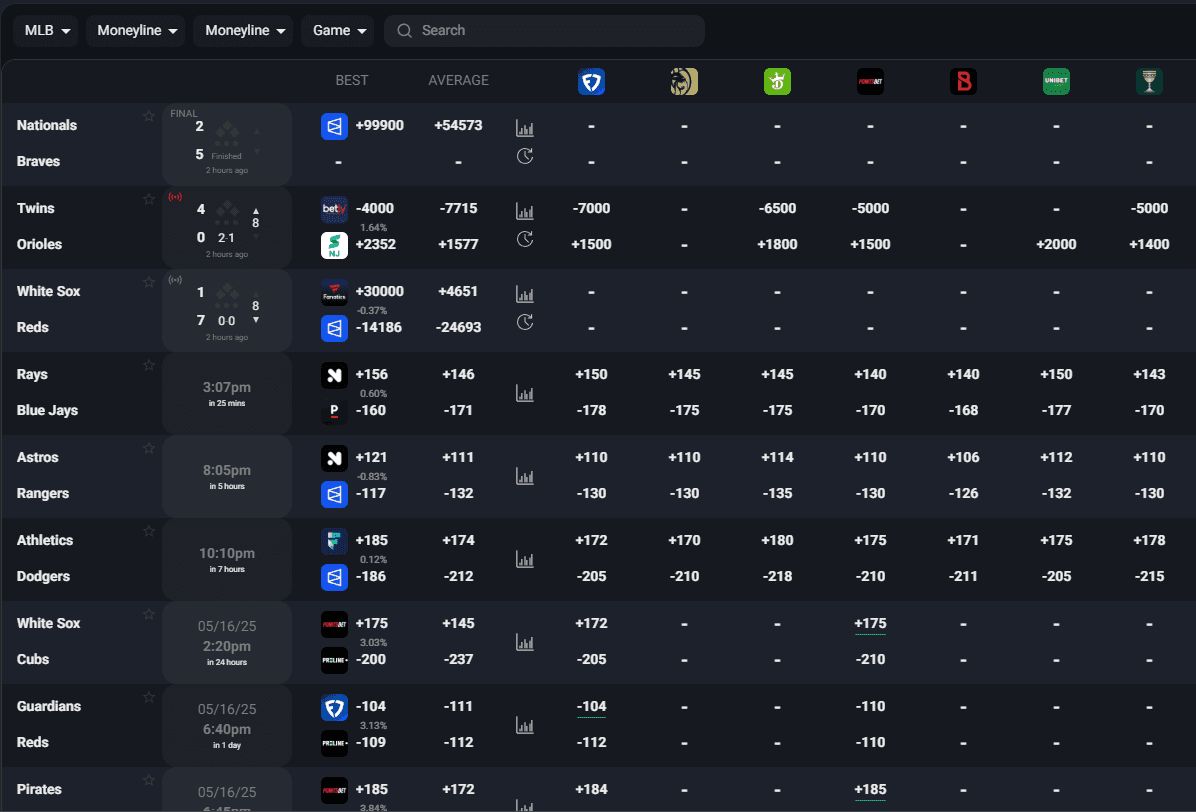The height and width of the screenshot is (812, 1196).
Task: Open the MLB league dropdown
Action: coord(45,30)
